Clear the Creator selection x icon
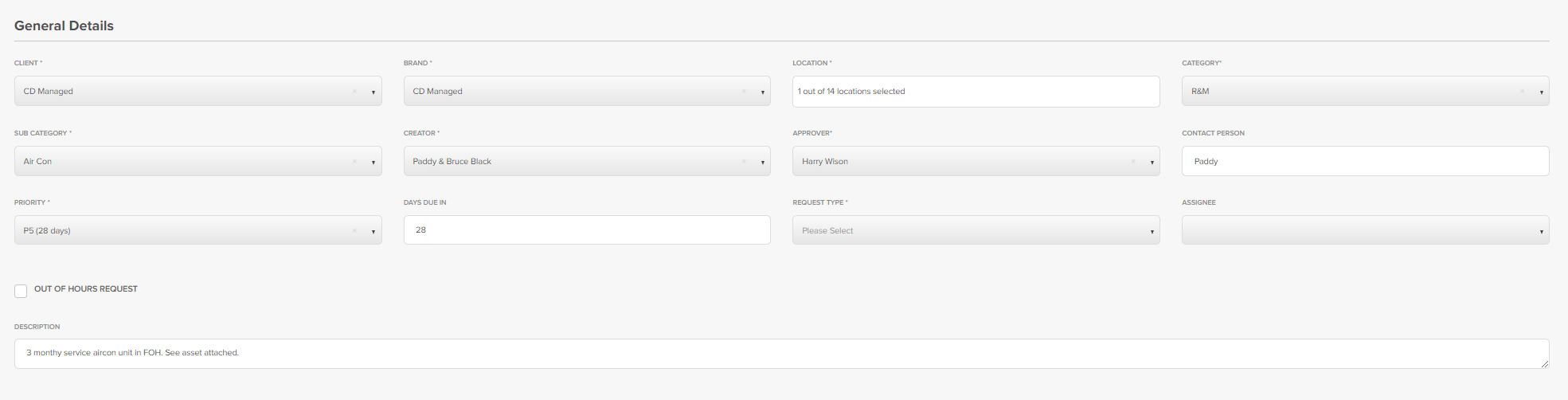1568x400 pixels. click(744, 162)
